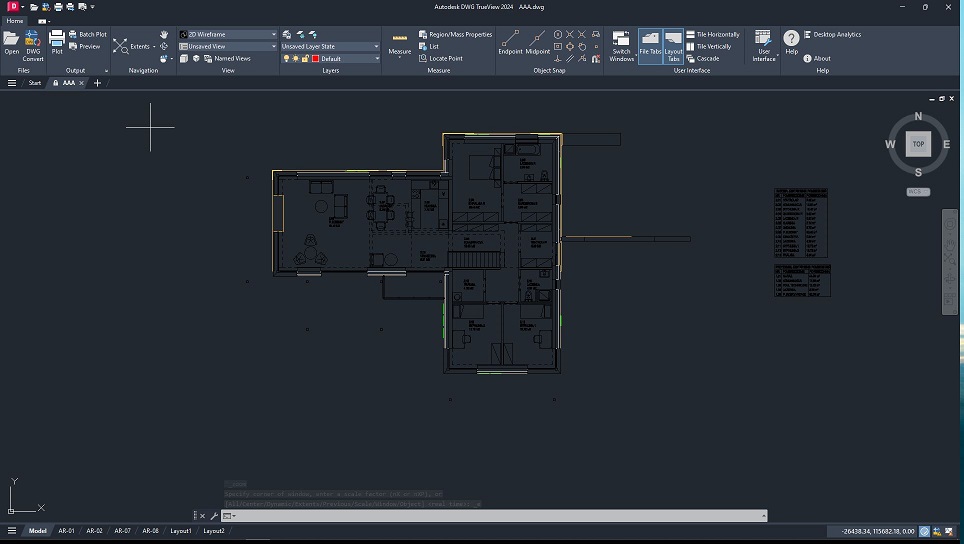Screen dimensions: 964x544
Task: Show About information
Action: coord(816,58)
